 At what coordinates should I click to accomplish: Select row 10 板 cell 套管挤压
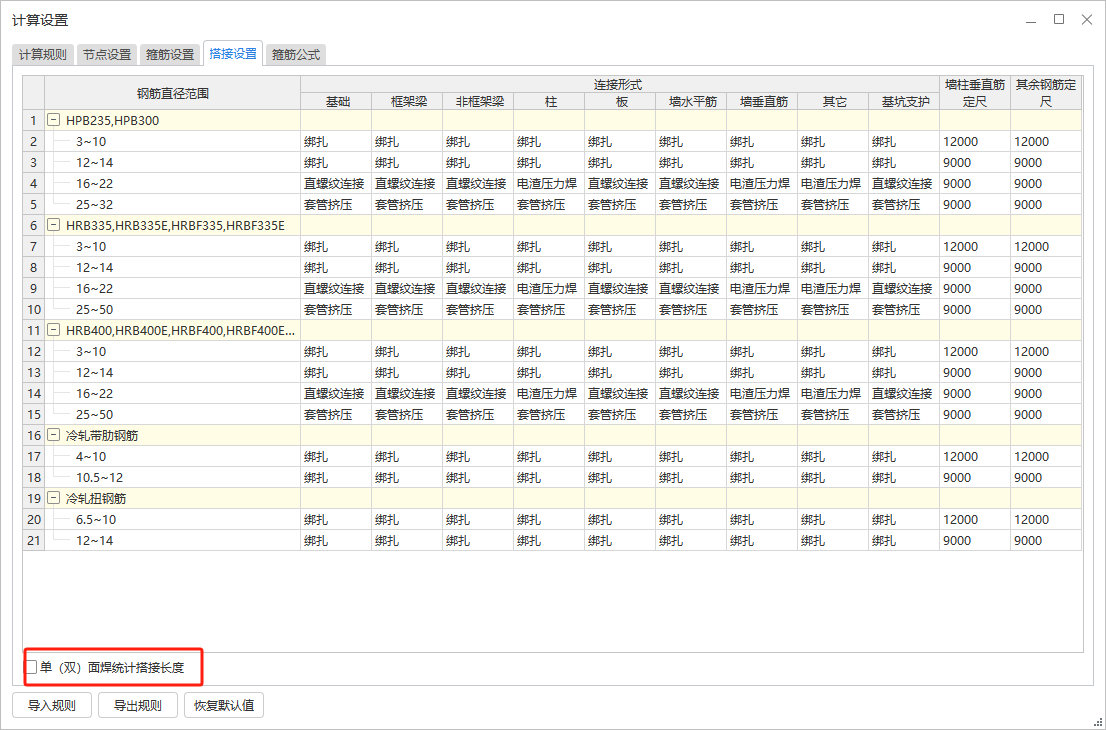click(621, 310)
